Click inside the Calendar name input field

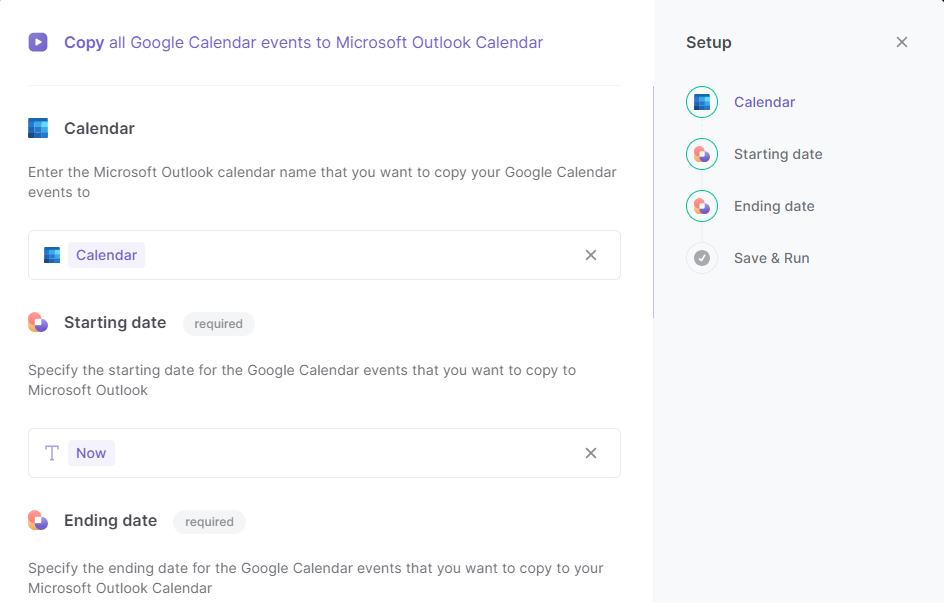click(x=324, y=255)
